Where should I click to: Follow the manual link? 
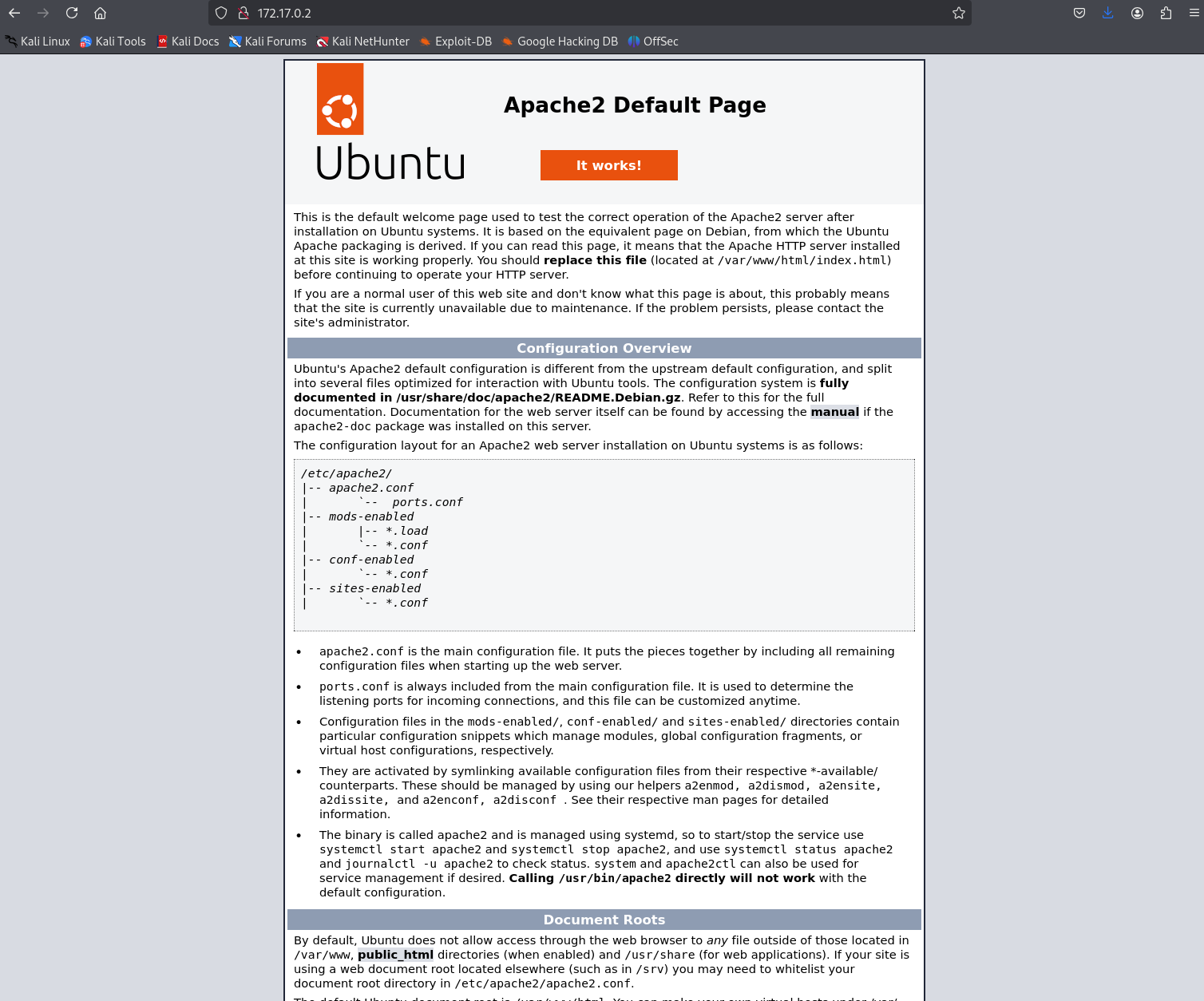click(835, 412)
